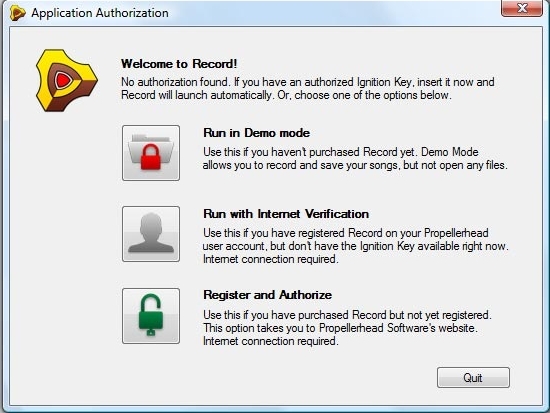The height and width of the screenshot is (413, 550).
Task: Click the empty title bar area
Action: point(333,13)
